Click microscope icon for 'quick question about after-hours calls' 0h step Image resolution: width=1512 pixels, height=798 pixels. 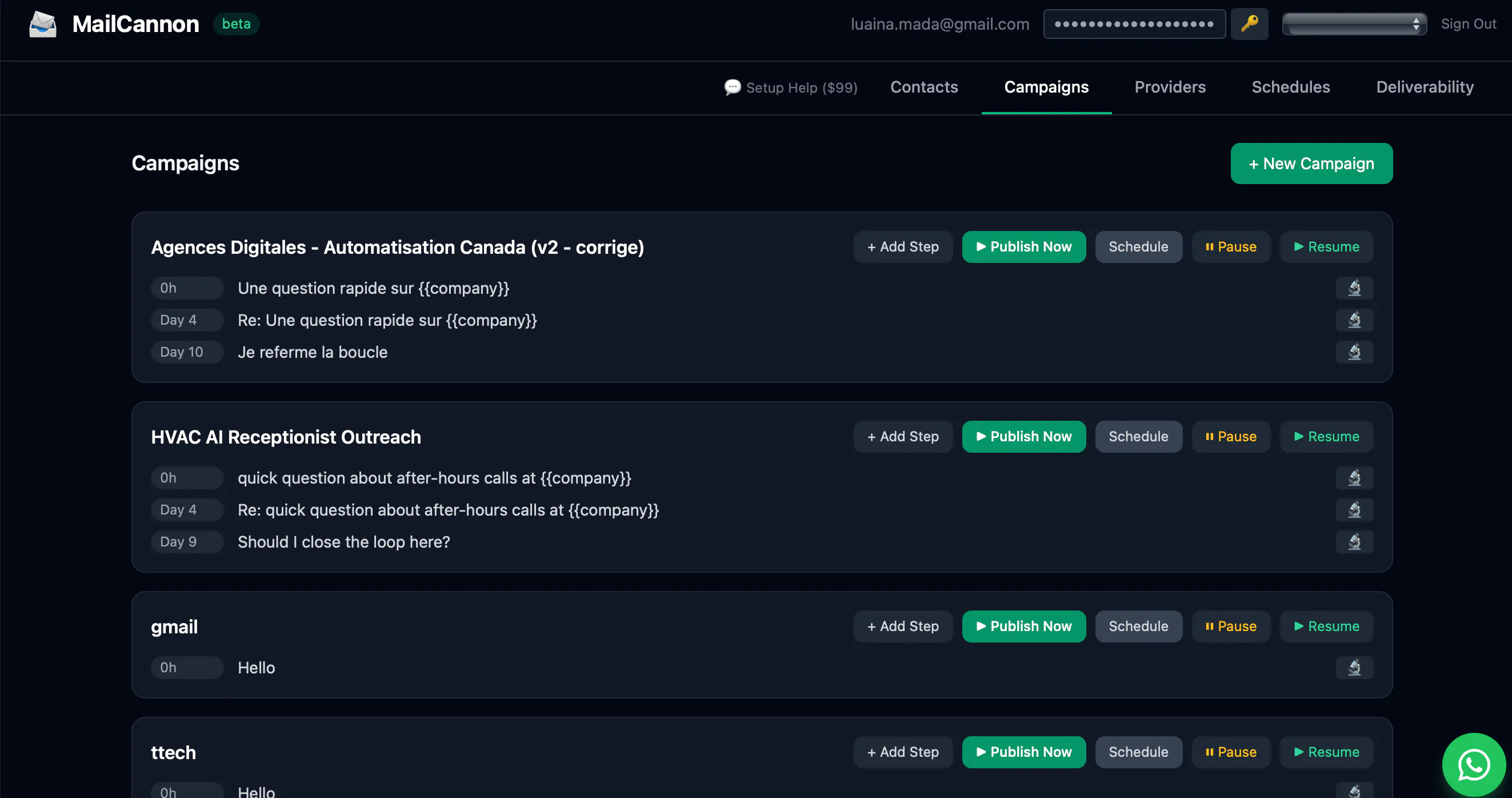(x=1354, y=478)
